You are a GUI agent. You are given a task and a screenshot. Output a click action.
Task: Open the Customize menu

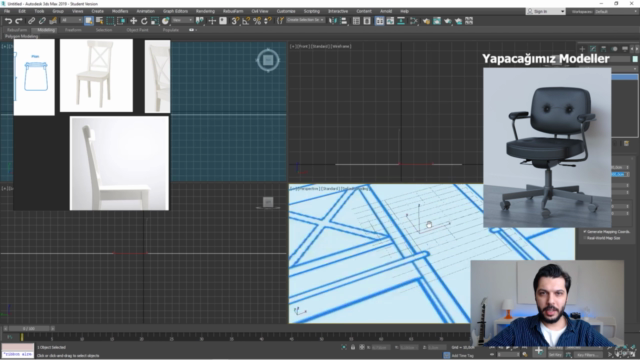coord(286,11)
